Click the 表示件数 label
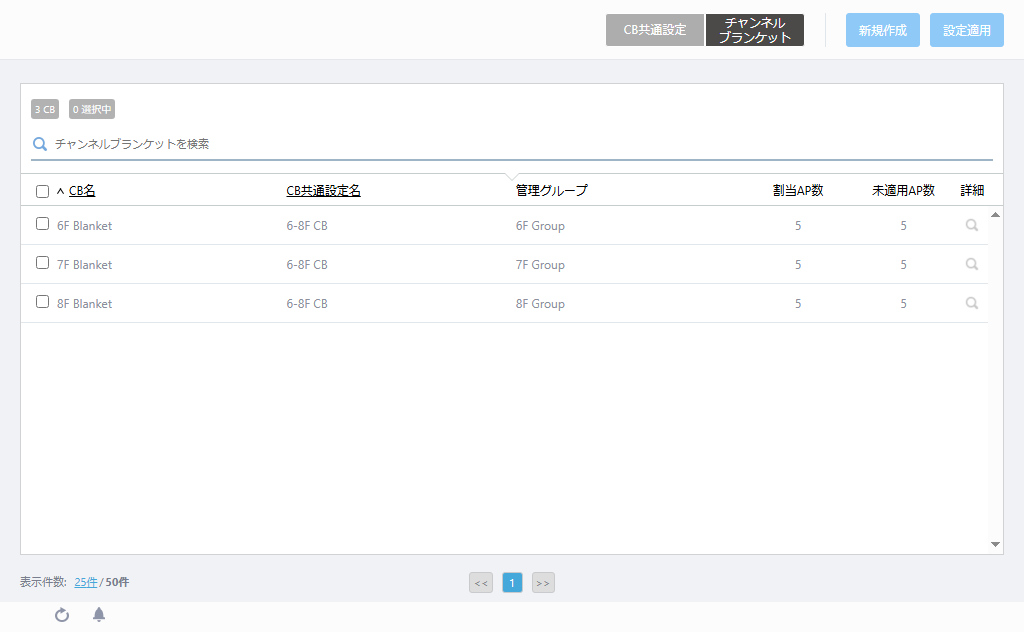The width and height of the screenshot is (1024, 632). [43, 582]
